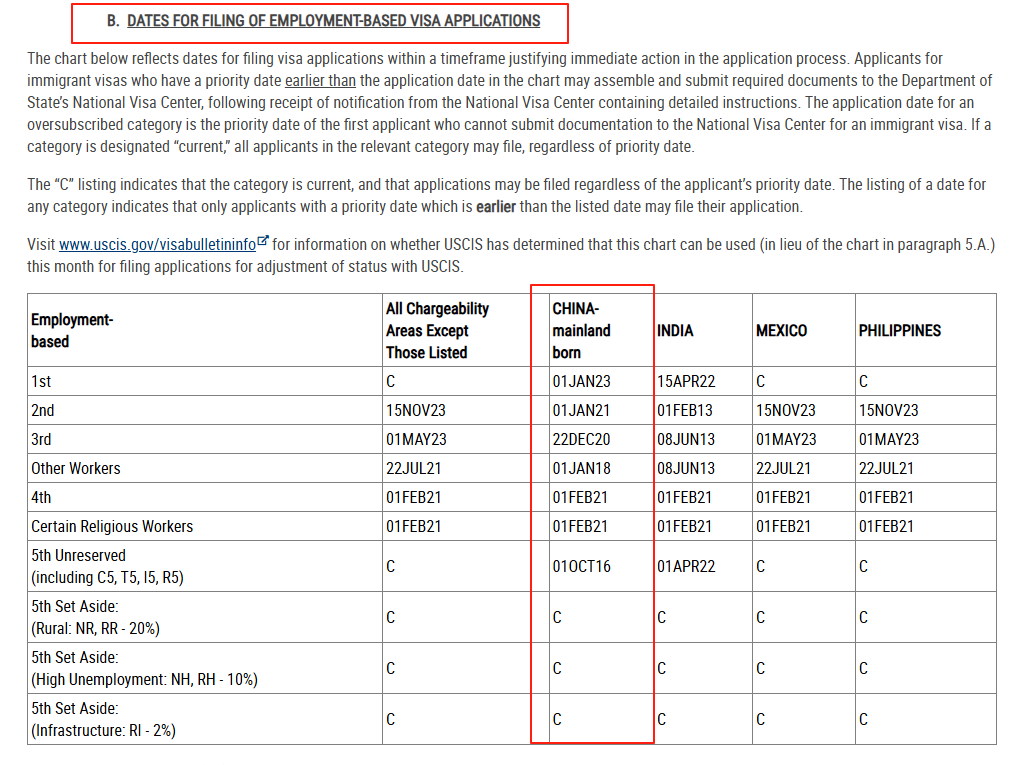Select the 01OCT16 cell for 5th Unreserved
The width and height of the screenshot is (1016, 765).
(581, 567)
